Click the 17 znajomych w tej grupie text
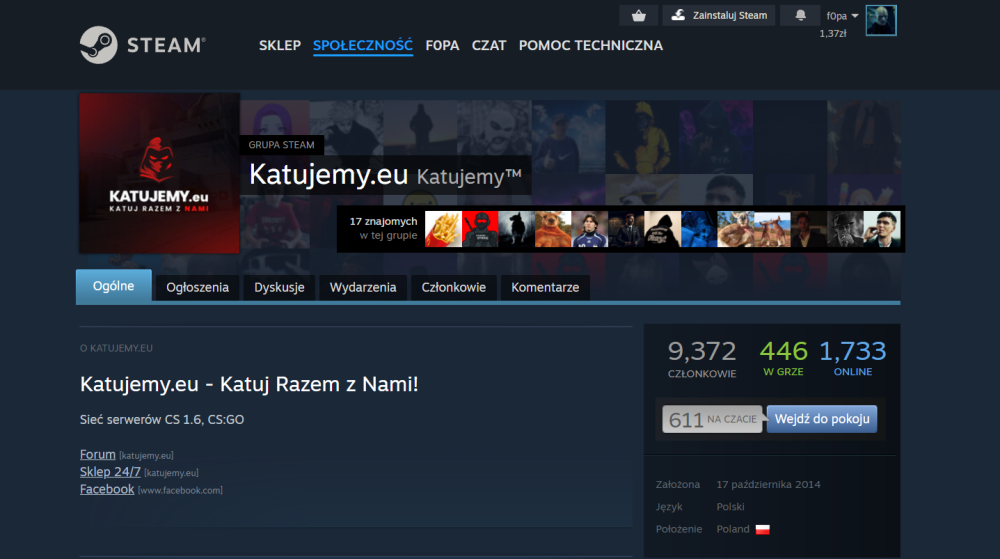This screenshot has width=1000, height=559. pos(383,228)
